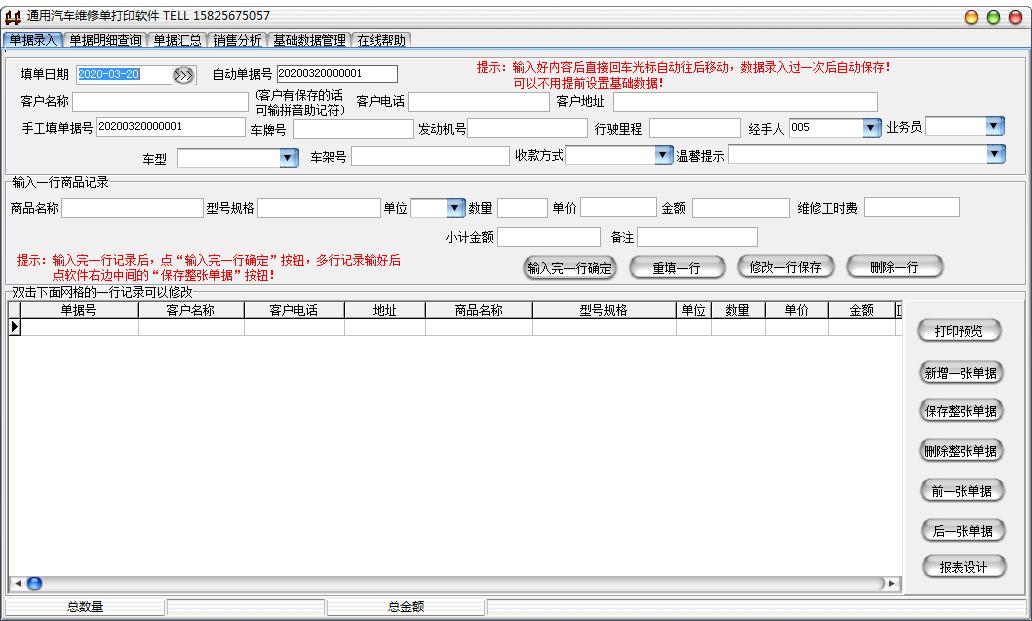The width and height of the screenshot is (1032, 621).
Task: Open the 经手人 dropdown
Action: click(x=871, y=128)
